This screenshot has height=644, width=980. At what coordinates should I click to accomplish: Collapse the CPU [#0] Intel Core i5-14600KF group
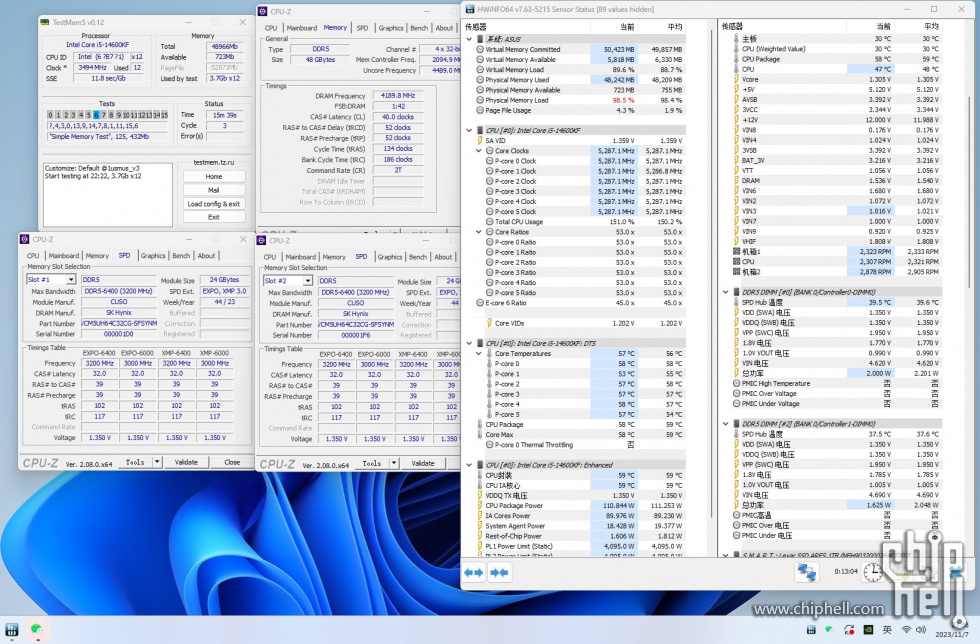469,130
